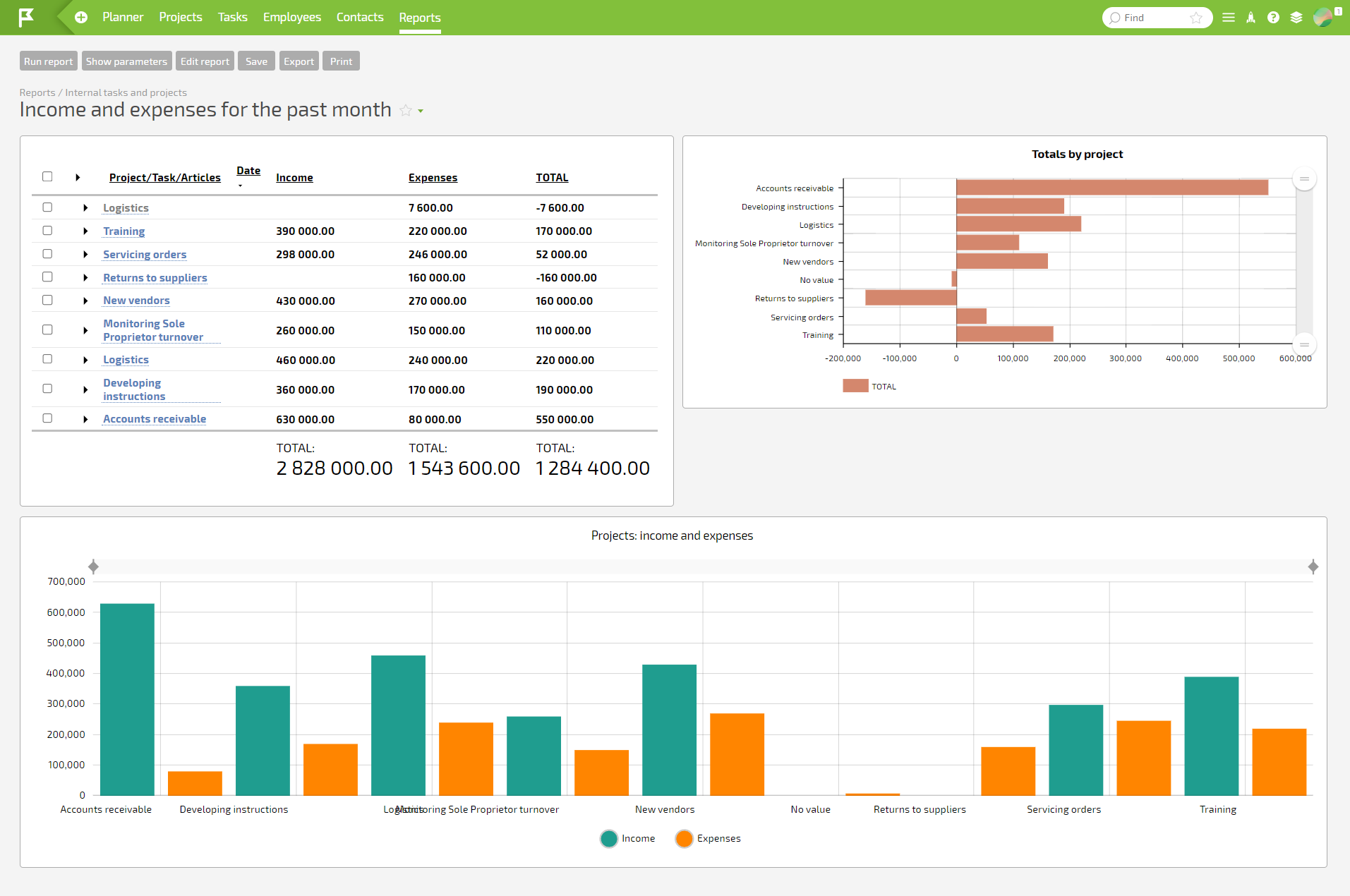Screen dimensions: 1350x896
Task: Open the Training project link
Action: (x=123, y=231)
